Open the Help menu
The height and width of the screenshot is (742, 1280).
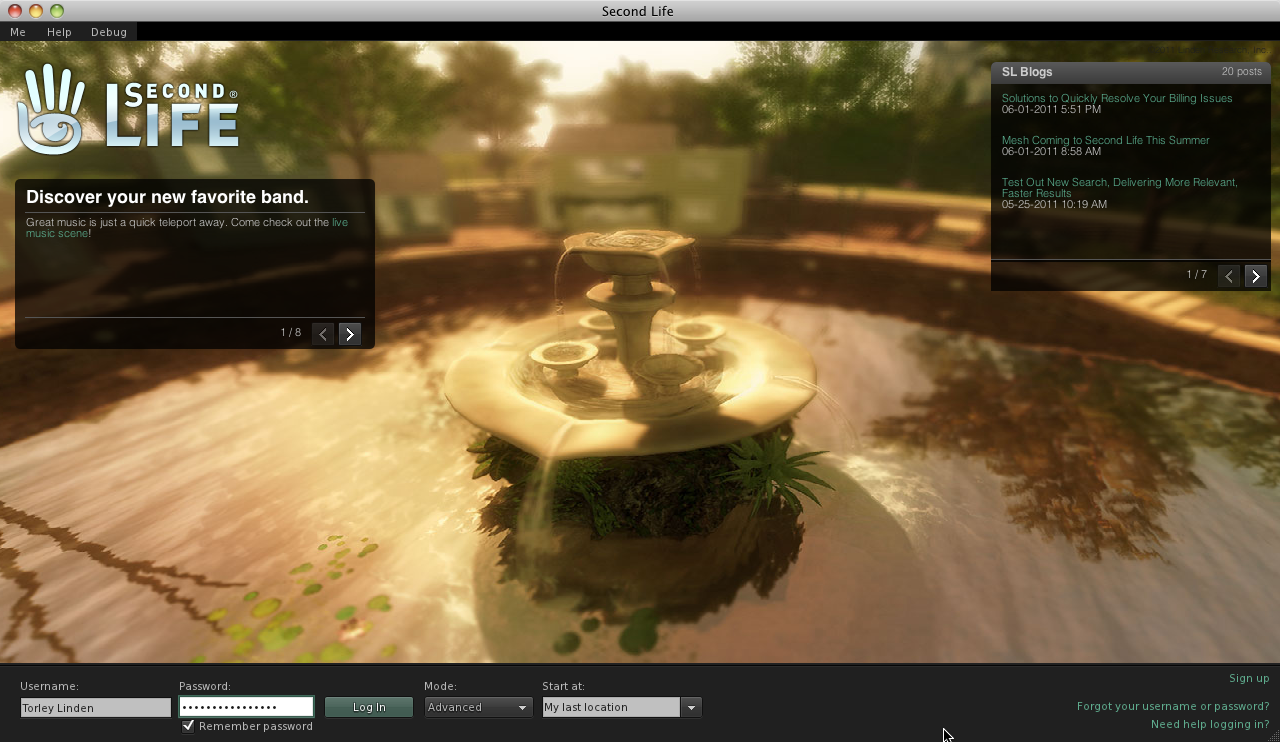(x=59, y=32)
